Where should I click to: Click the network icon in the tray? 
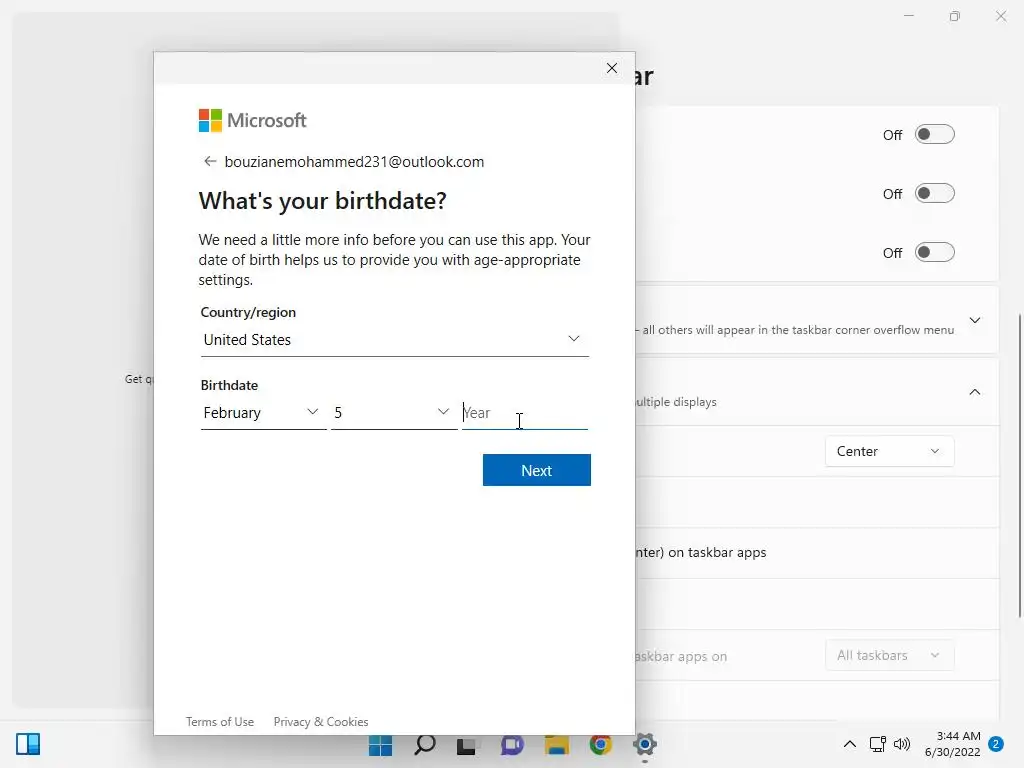tap(878, 744)
